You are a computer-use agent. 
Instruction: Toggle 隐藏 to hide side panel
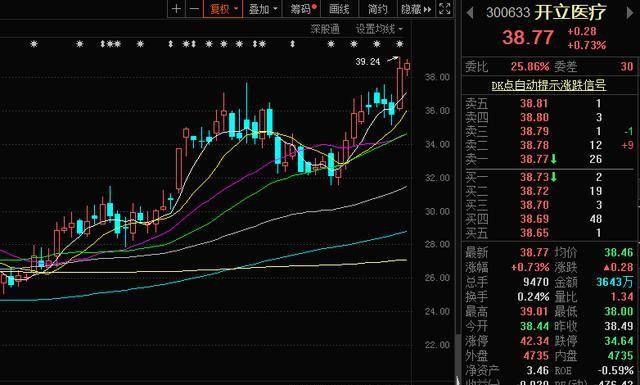click(416, 9)
